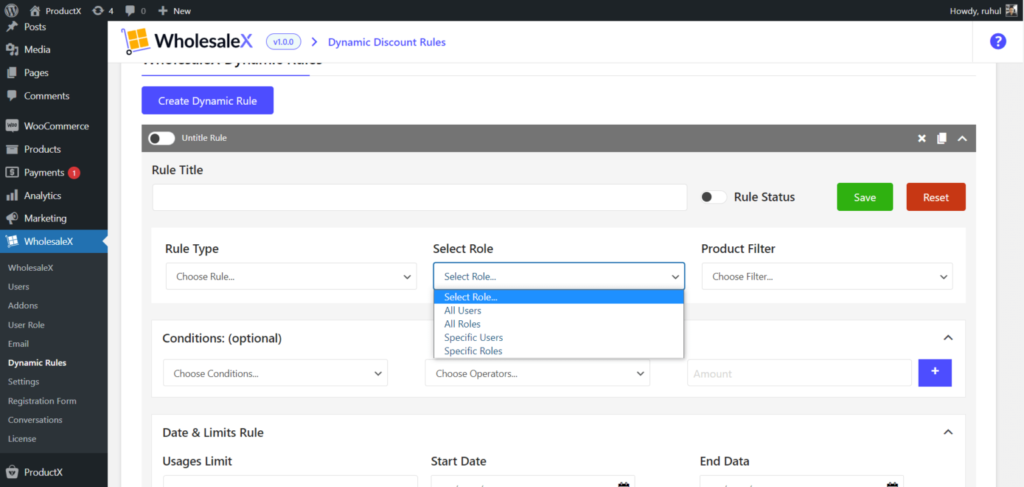Open the Choose Filter dropdown
Image resolution: width=1024 pixels, height=487 pixels.
(x=827, y=276)
